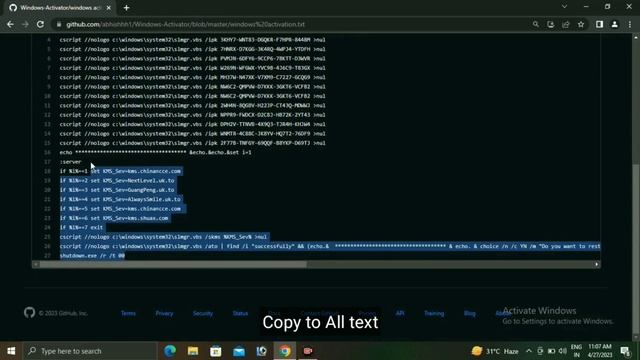Open the Status footer link
The image size is (640, 360).
(240, 313)
